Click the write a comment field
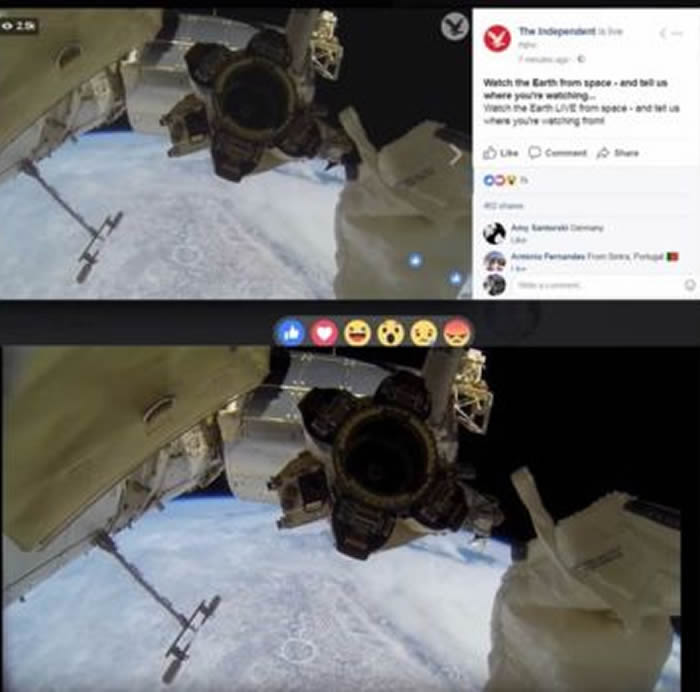 click(590, 285)
